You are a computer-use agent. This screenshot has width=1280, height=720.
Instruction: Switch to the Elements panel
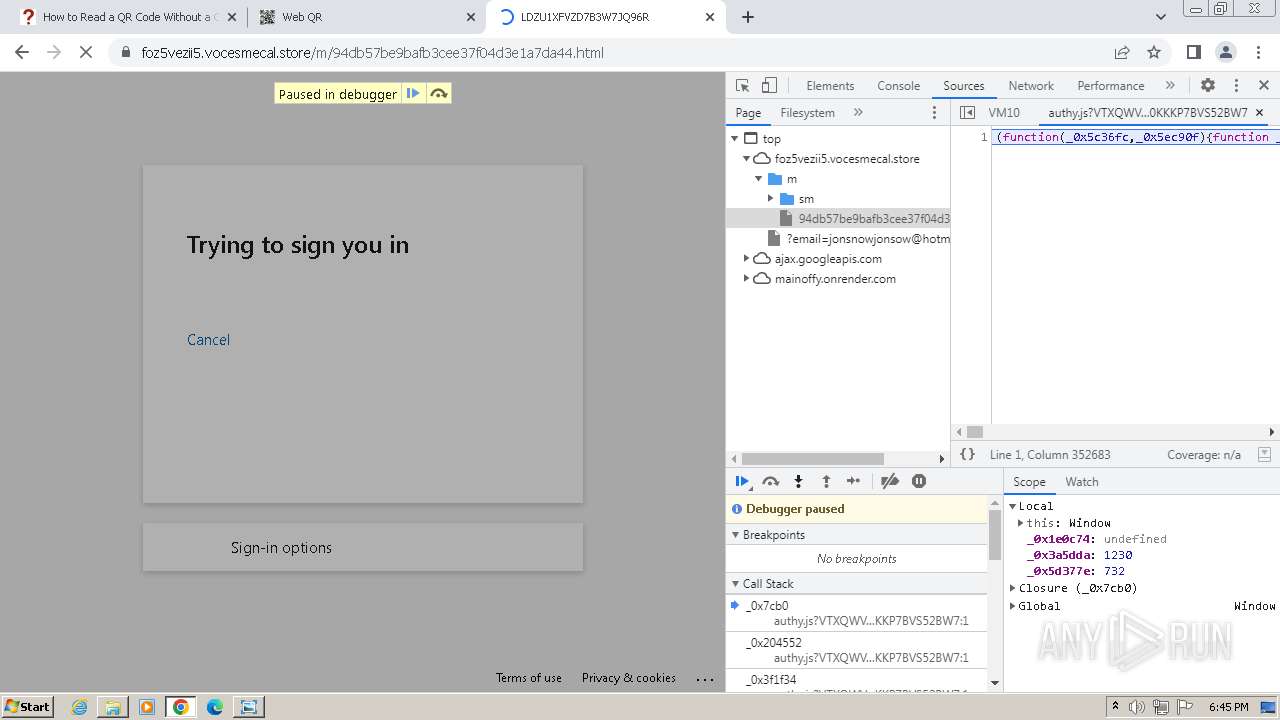830,86
